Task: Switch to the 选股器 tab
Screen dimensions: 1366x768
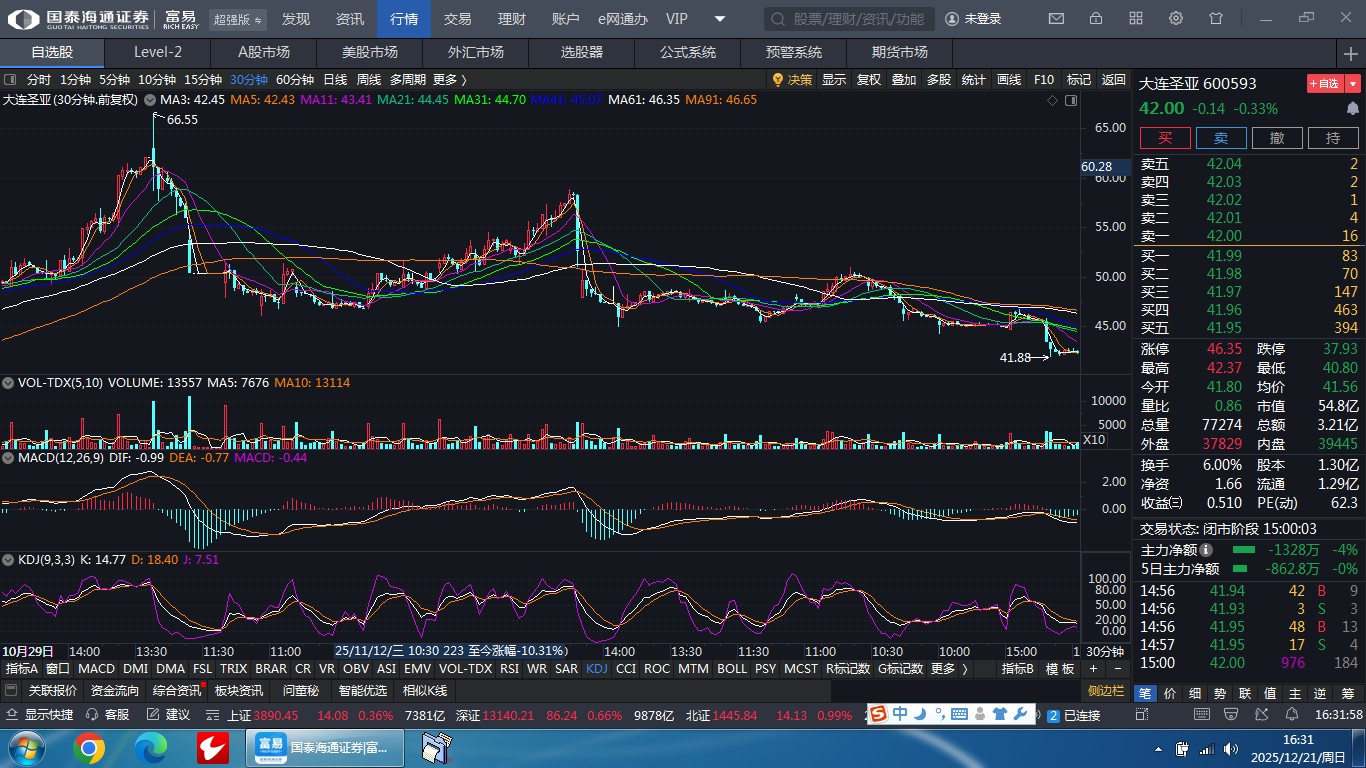Action: click(581, 53)
